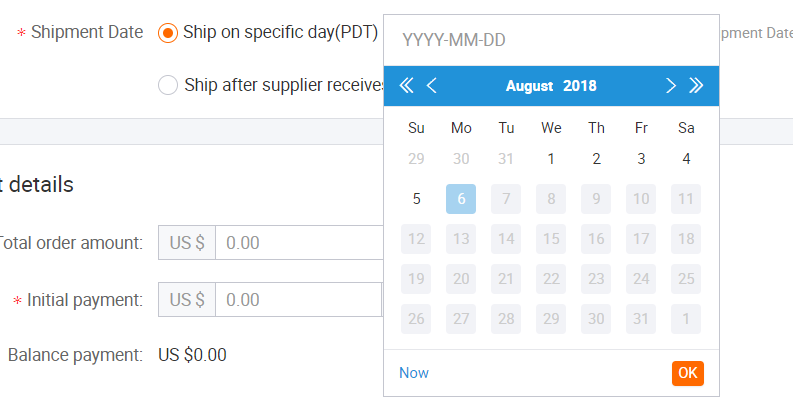This screenshot has height=398, width=793.
Task: Go to previous month arrow
Action: (431, 85)
